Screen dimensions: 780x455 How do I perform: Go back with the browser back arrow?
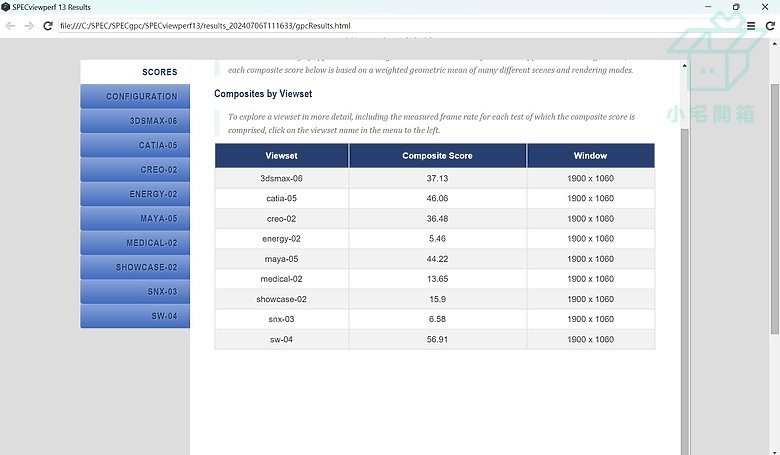10,26
